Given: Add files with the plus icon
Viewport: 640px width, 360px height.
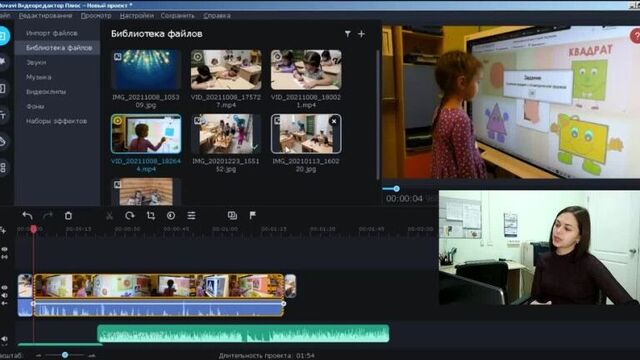Looking at the screenshot, I should click(361, 34).
